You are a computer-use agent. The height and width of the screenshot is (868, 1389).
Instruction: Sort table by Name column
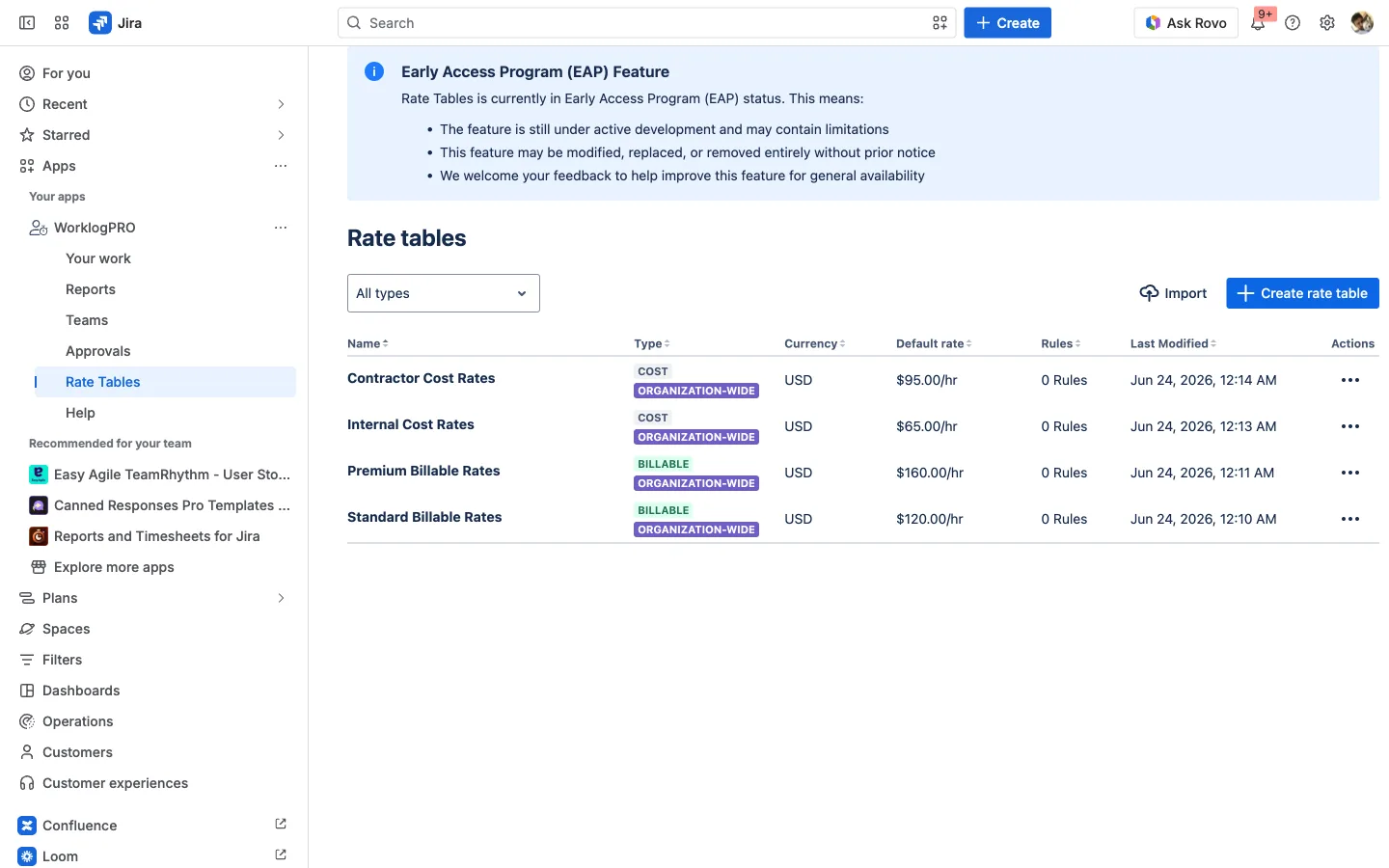368,343
